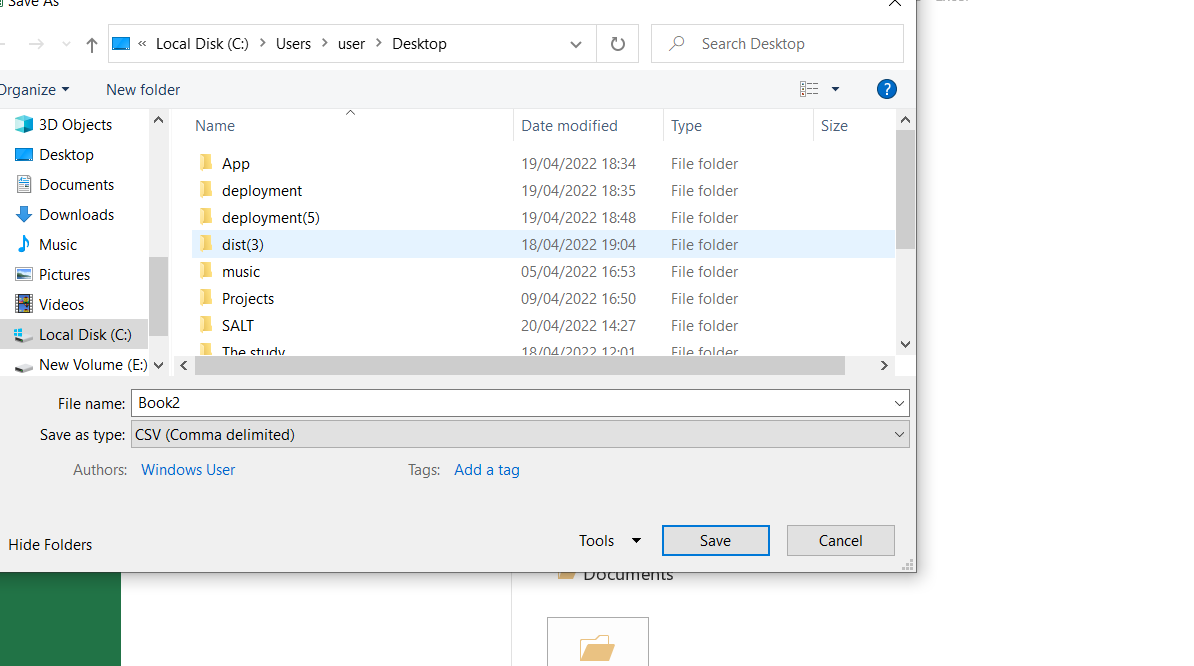Click the Save button
Screen dimensions: 1194x666
[715, 541]
